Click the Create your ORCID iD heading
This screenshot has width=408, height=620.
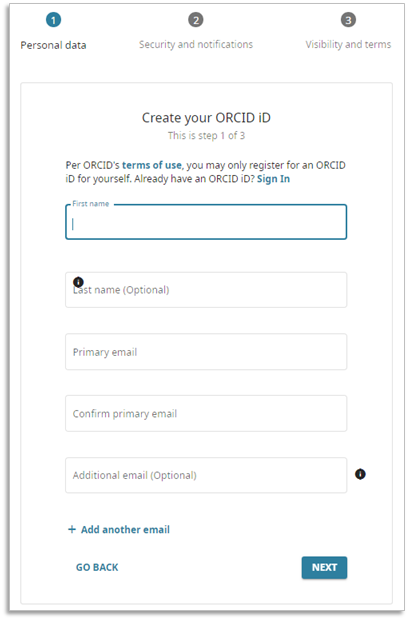(x=206, y=118)
